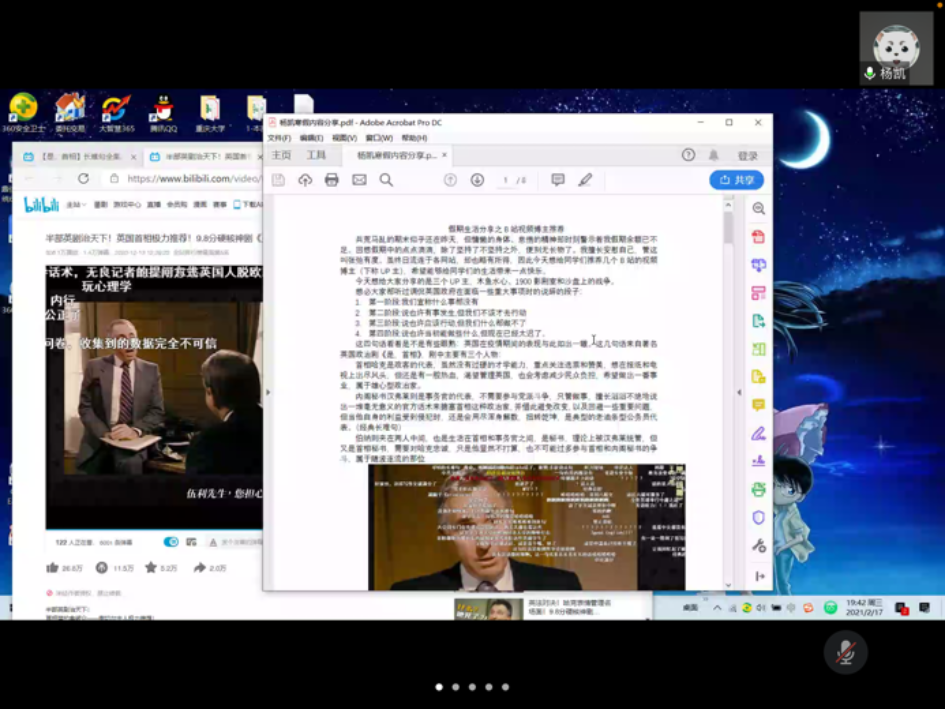Click the PDF vertical scrollbar thumb
The width and height of the screenshot is (945, 709).
(729, 225)
